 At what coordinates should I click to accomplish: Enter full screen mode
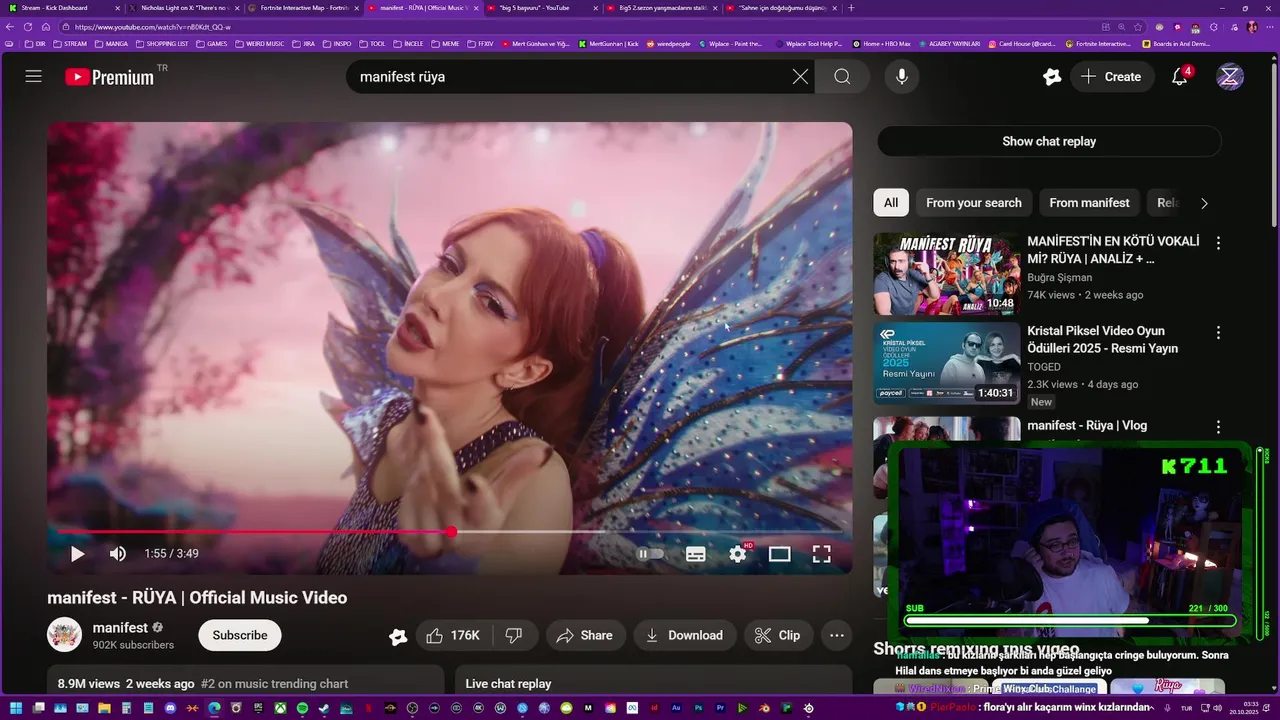(822, 554)
